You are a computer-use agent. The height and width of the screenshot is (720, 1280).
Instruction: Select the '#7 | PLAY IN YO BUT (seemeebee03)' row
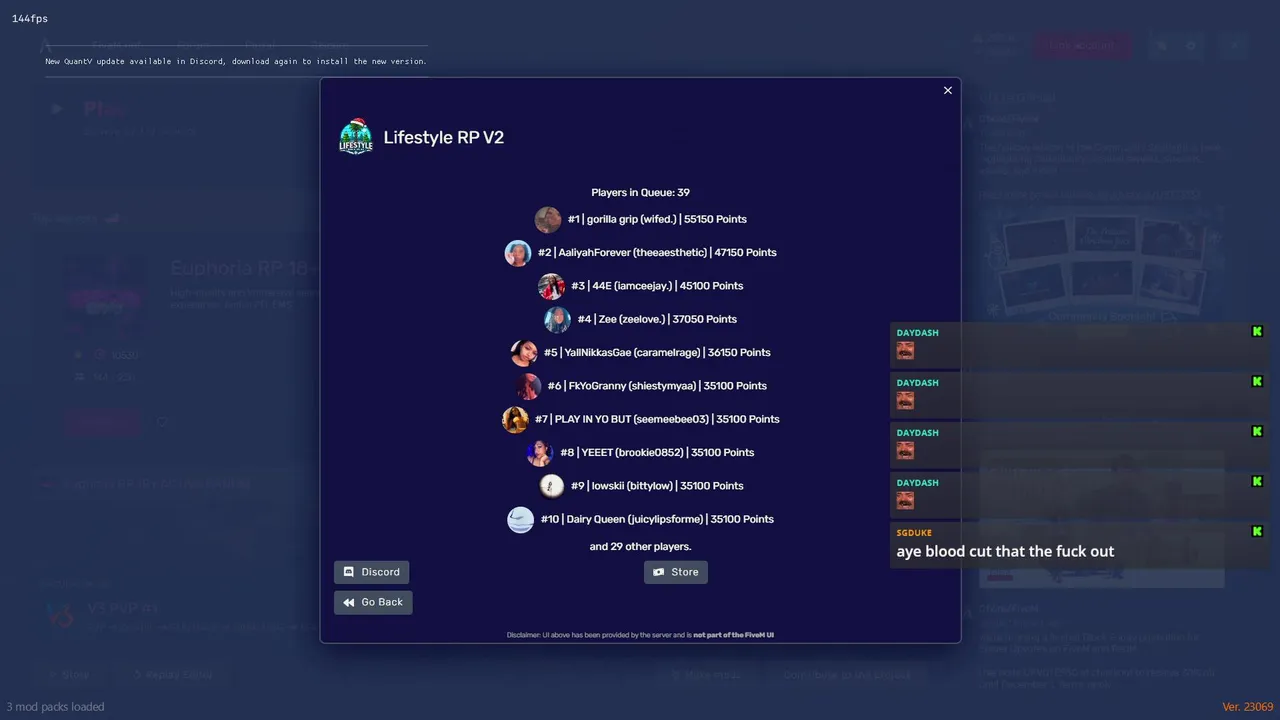641,419
